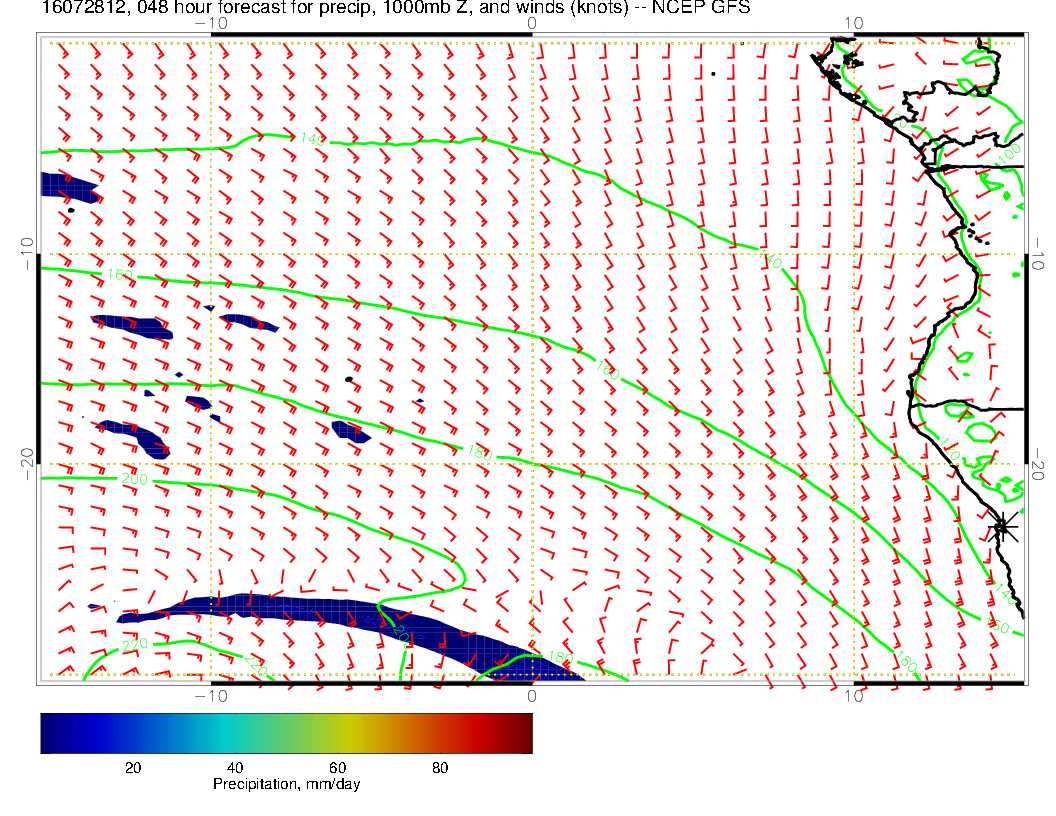Select the -10 longitude label on top axis
The image size is (1056, 816).
click(x=211, y=23)
